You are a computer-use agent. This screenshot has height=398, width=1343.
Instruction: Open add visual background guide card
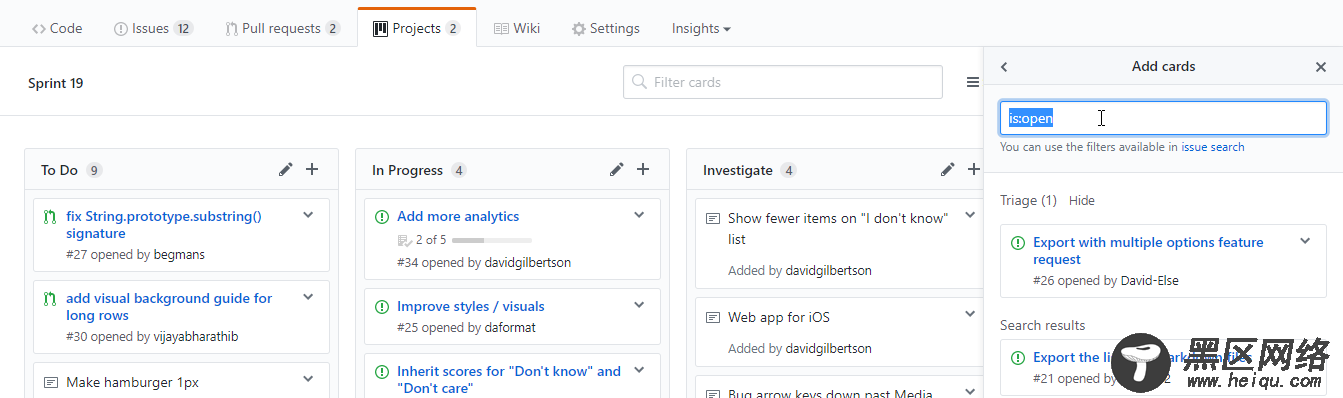coord(169,306)
